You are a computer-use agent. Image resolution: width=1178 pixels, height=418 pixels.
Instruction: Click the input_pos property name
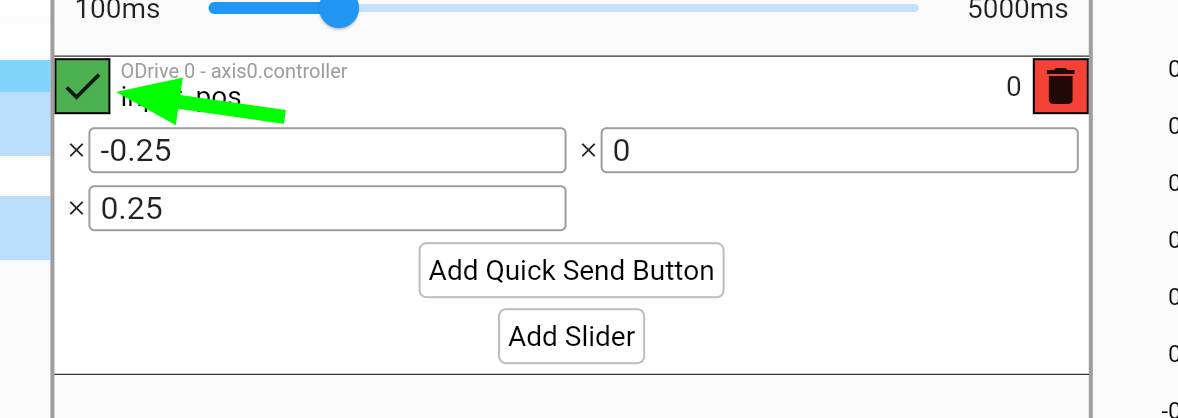point(181,98)
